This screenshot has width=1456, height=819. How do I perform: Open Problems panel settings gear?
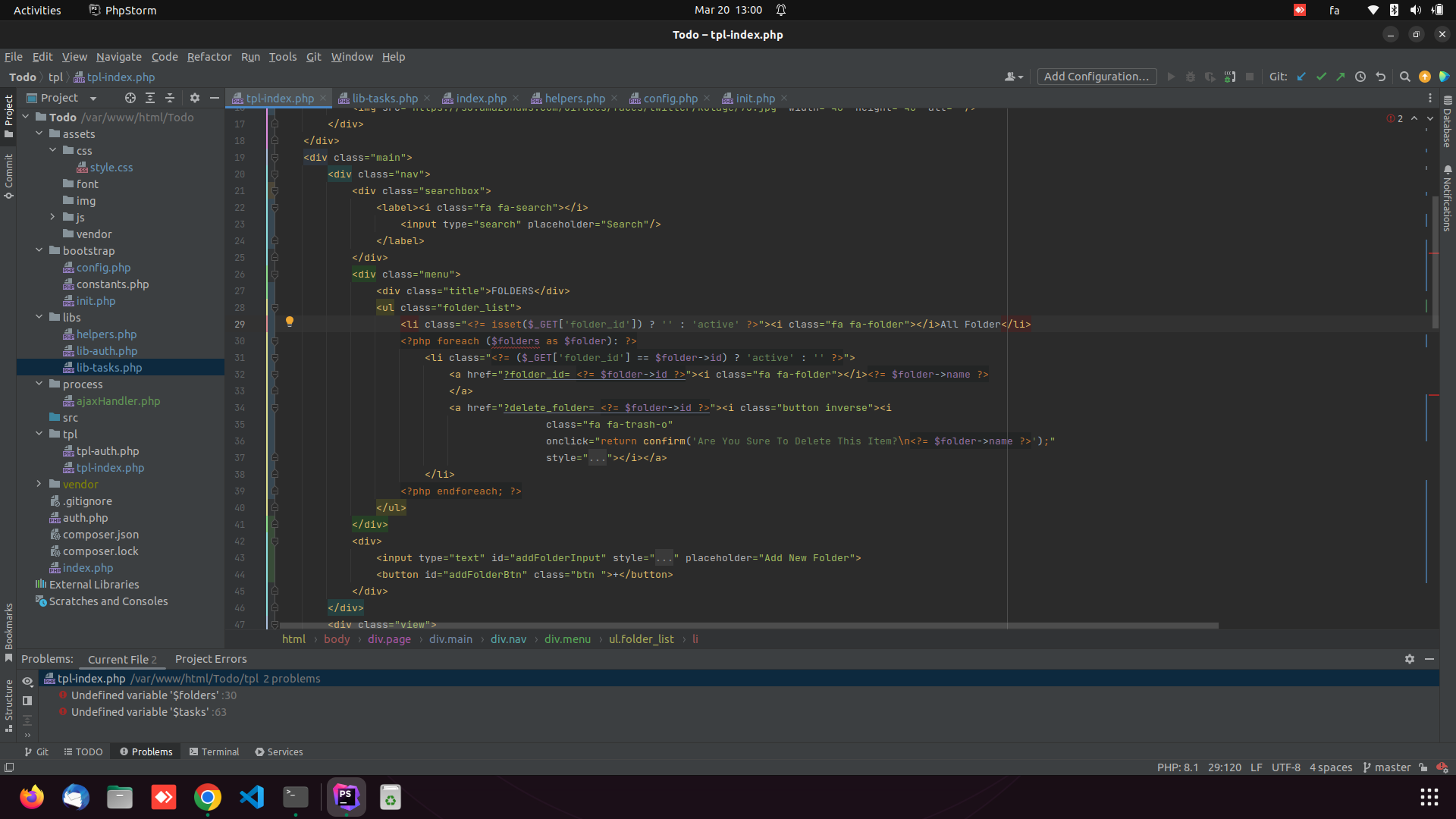coord(1410,659)
